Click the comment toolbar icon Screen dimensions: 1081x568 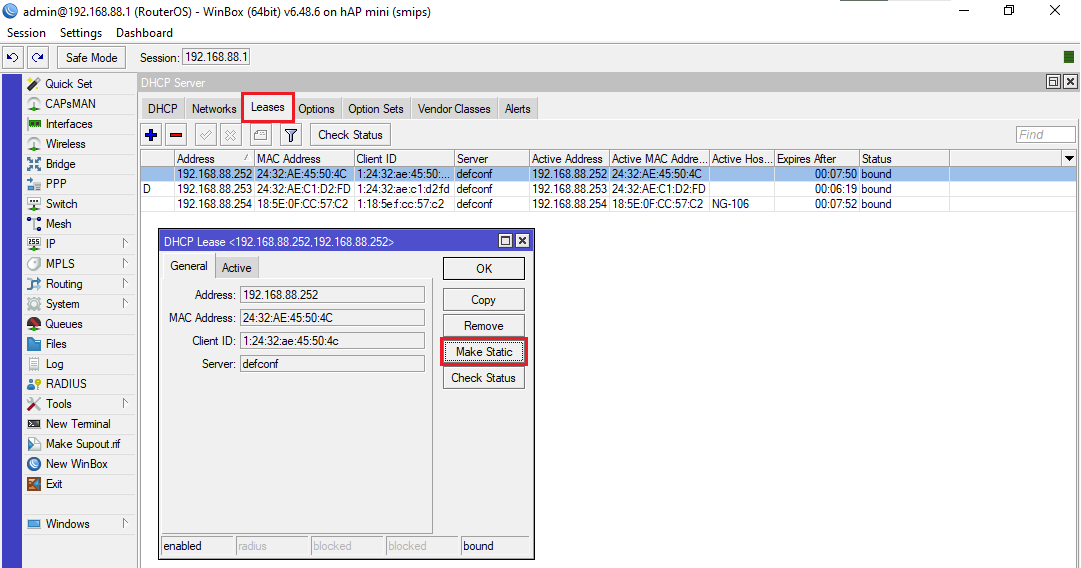260,135
